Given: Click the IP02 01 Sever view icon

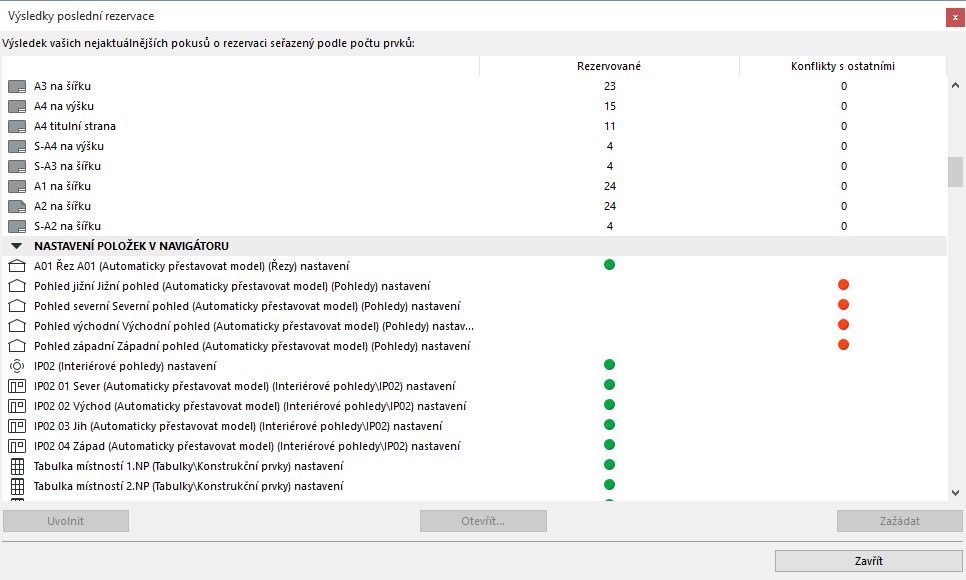Looking at the screenshot, I should tap(16, 386).
